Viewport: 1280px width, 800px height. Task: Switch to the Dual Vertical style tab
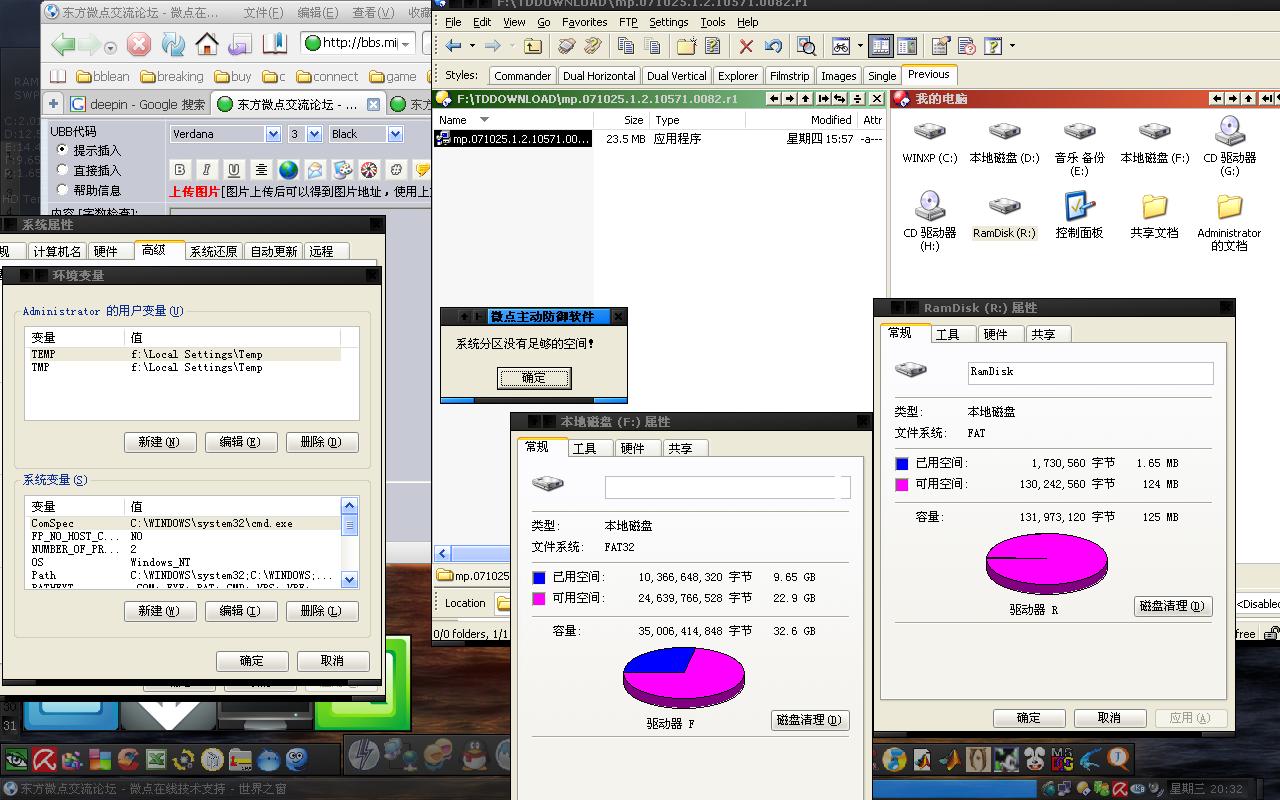point(677,76)
